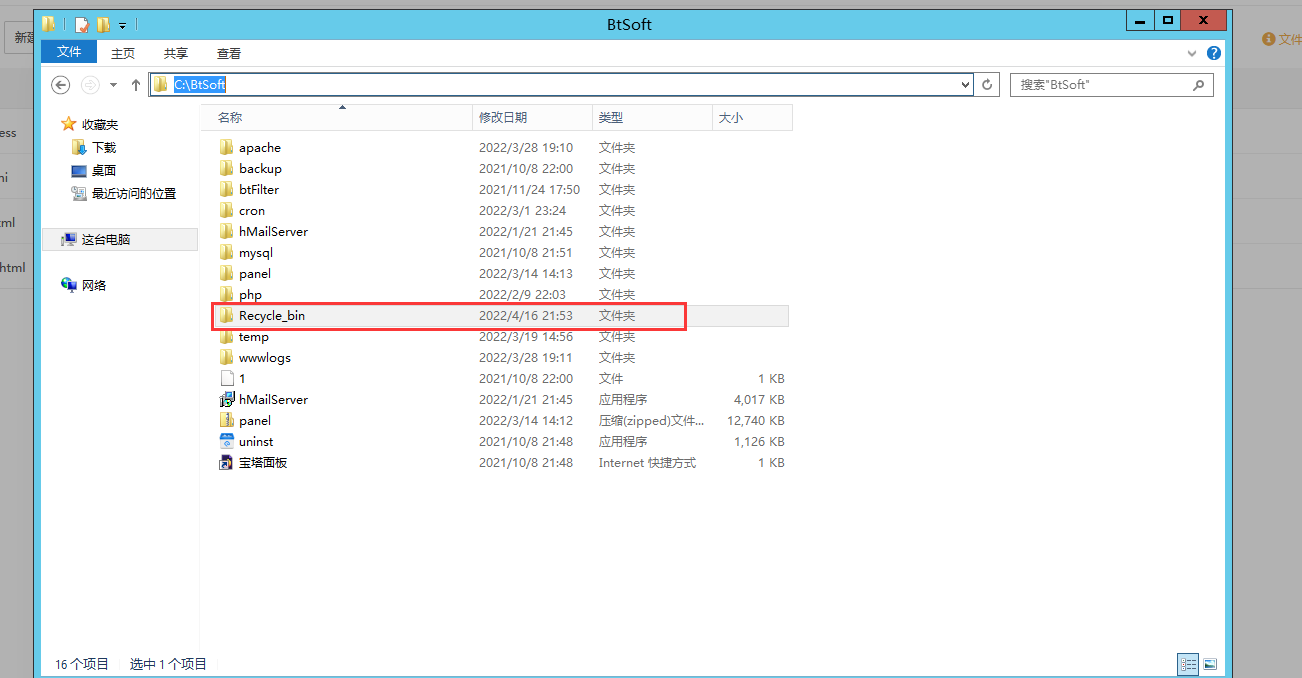Select the hMailServer application icon

(x=226, y=399)
